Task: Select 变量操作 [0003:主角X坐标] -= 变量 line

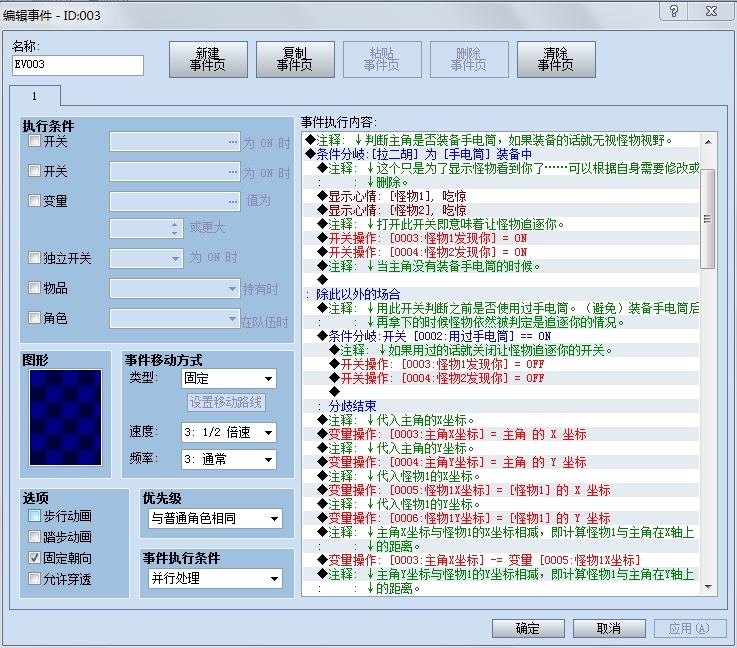Action: pos(501,560)
